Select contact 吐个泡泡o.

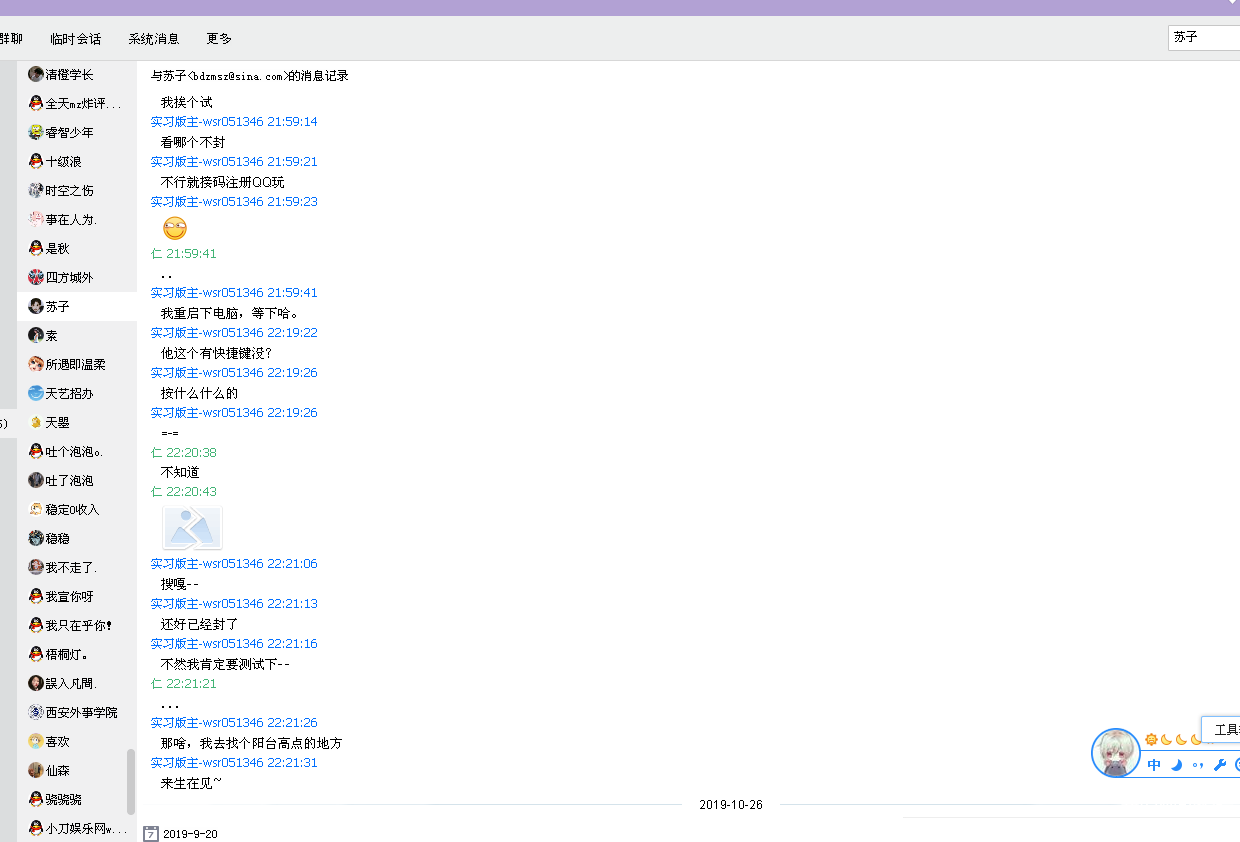point(77,451)
